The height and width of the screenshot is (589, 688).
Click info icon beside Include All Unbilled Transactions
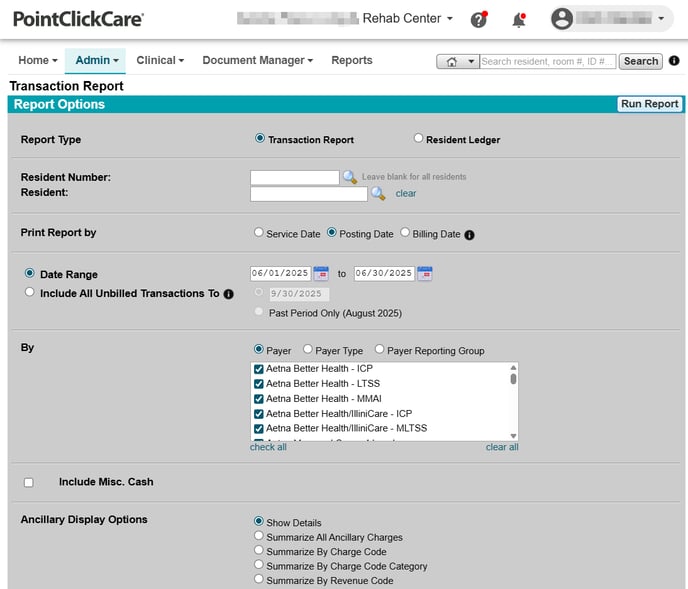229,294
